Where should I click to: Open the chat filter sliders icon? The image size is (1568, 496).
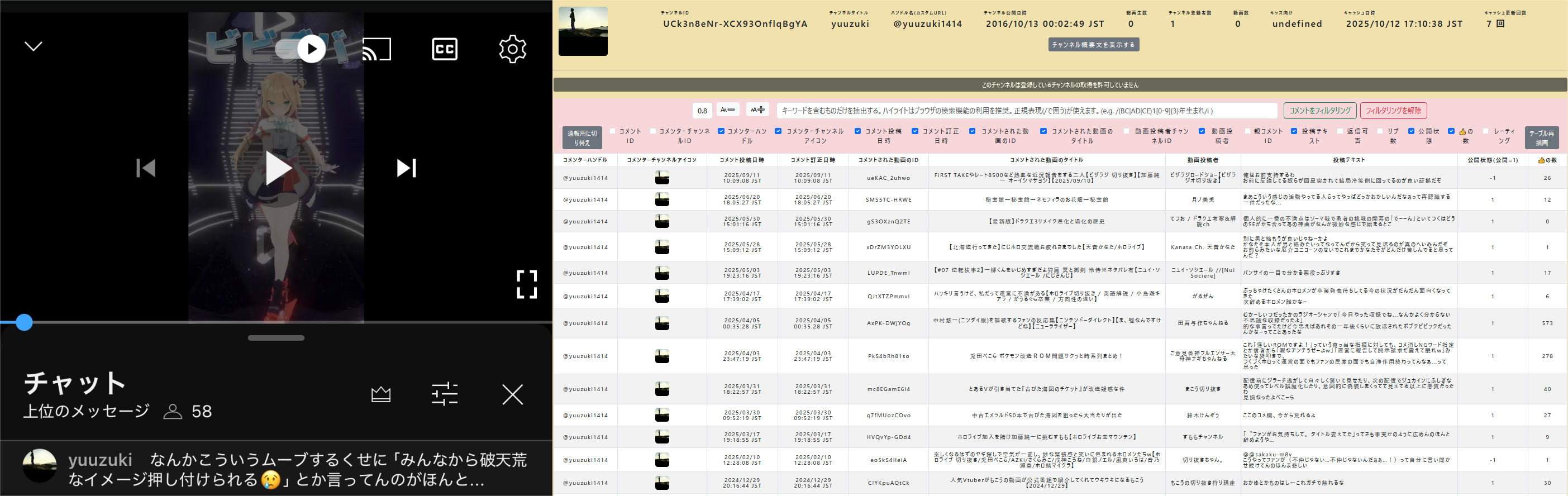coord(444,394)
